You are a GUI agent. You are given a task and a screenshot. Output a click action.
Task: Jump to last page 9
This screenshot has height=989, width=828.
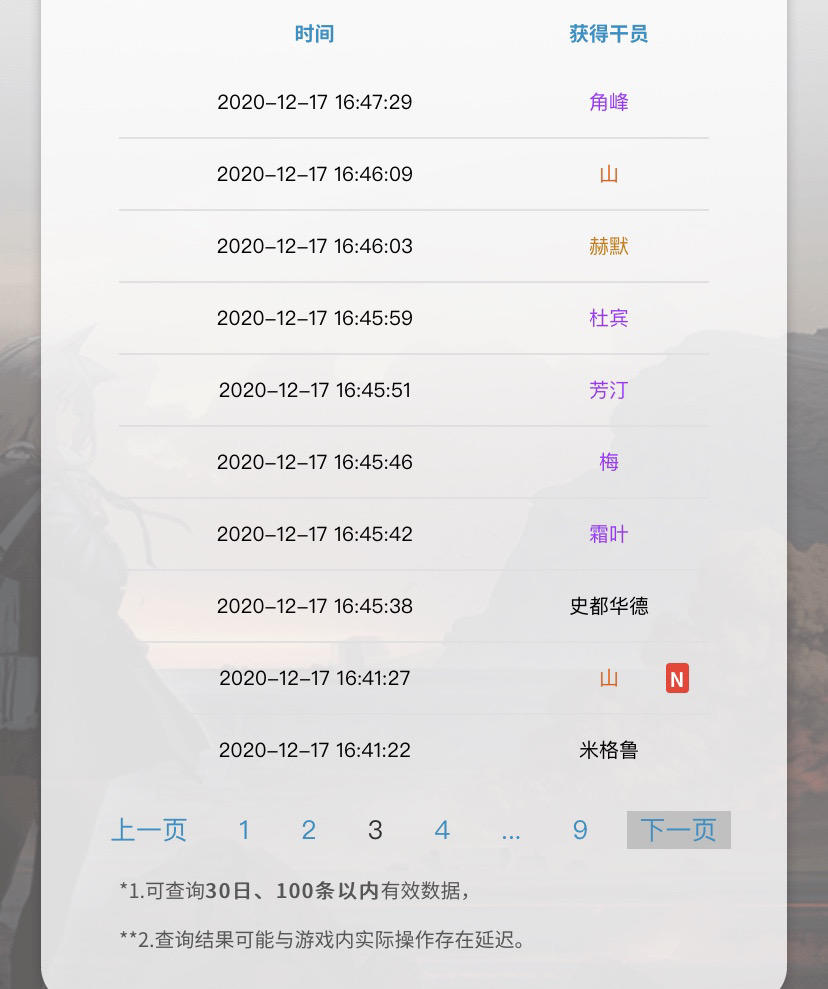[x=580, y=830]
